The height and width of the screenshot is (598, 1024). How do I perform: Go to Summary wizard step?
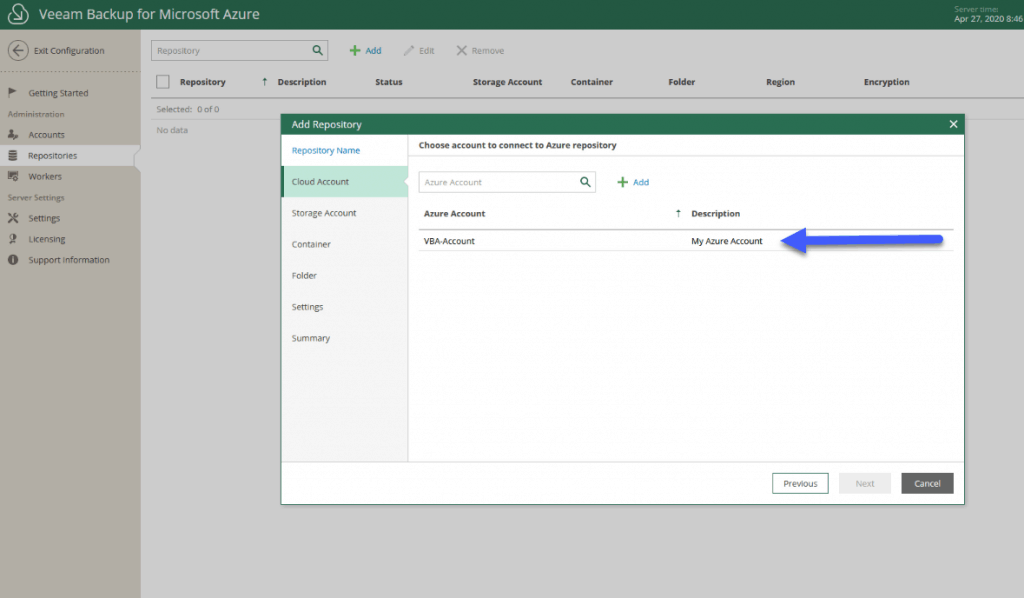click(x=344, y=338)
